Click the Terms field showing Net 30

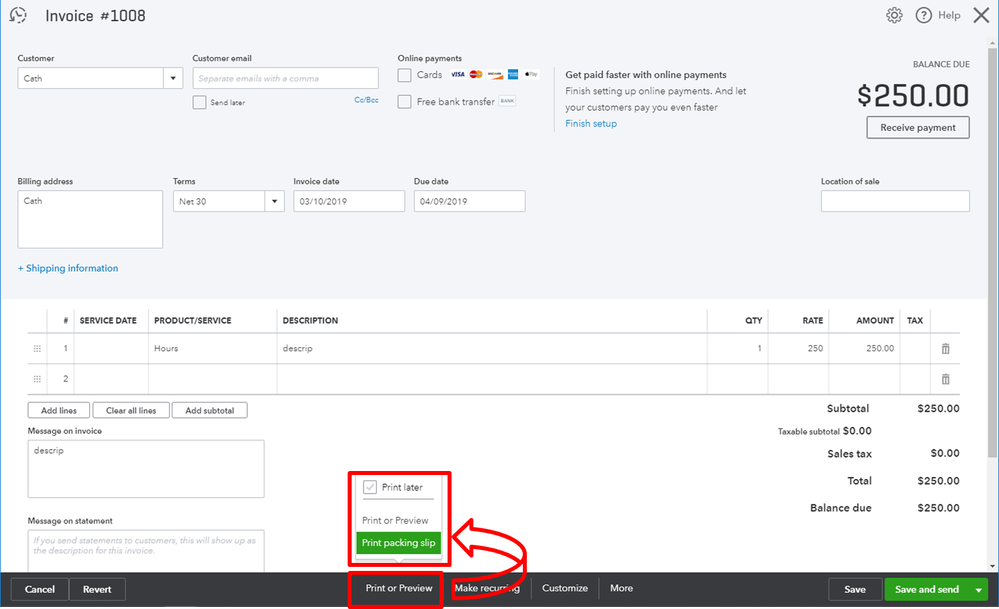tap(219, 201)
